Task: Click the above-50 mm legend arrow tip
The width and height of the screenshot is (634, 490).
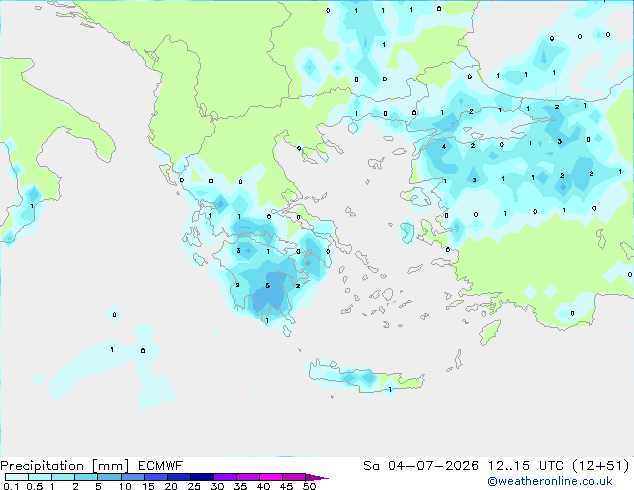Action: coord(317,477)
